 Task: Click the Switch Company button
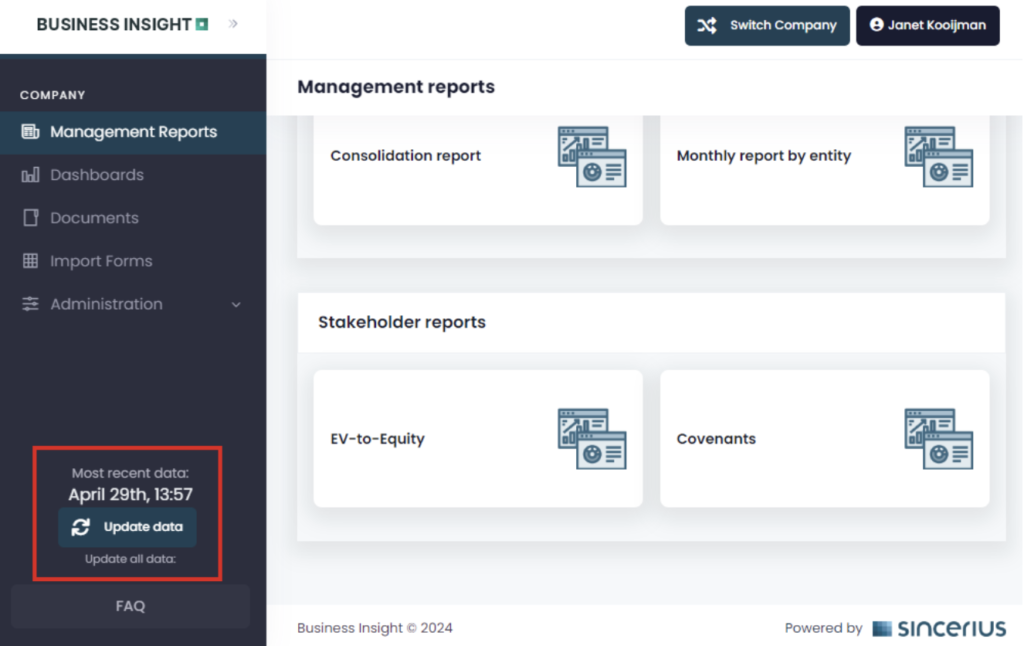767,25
